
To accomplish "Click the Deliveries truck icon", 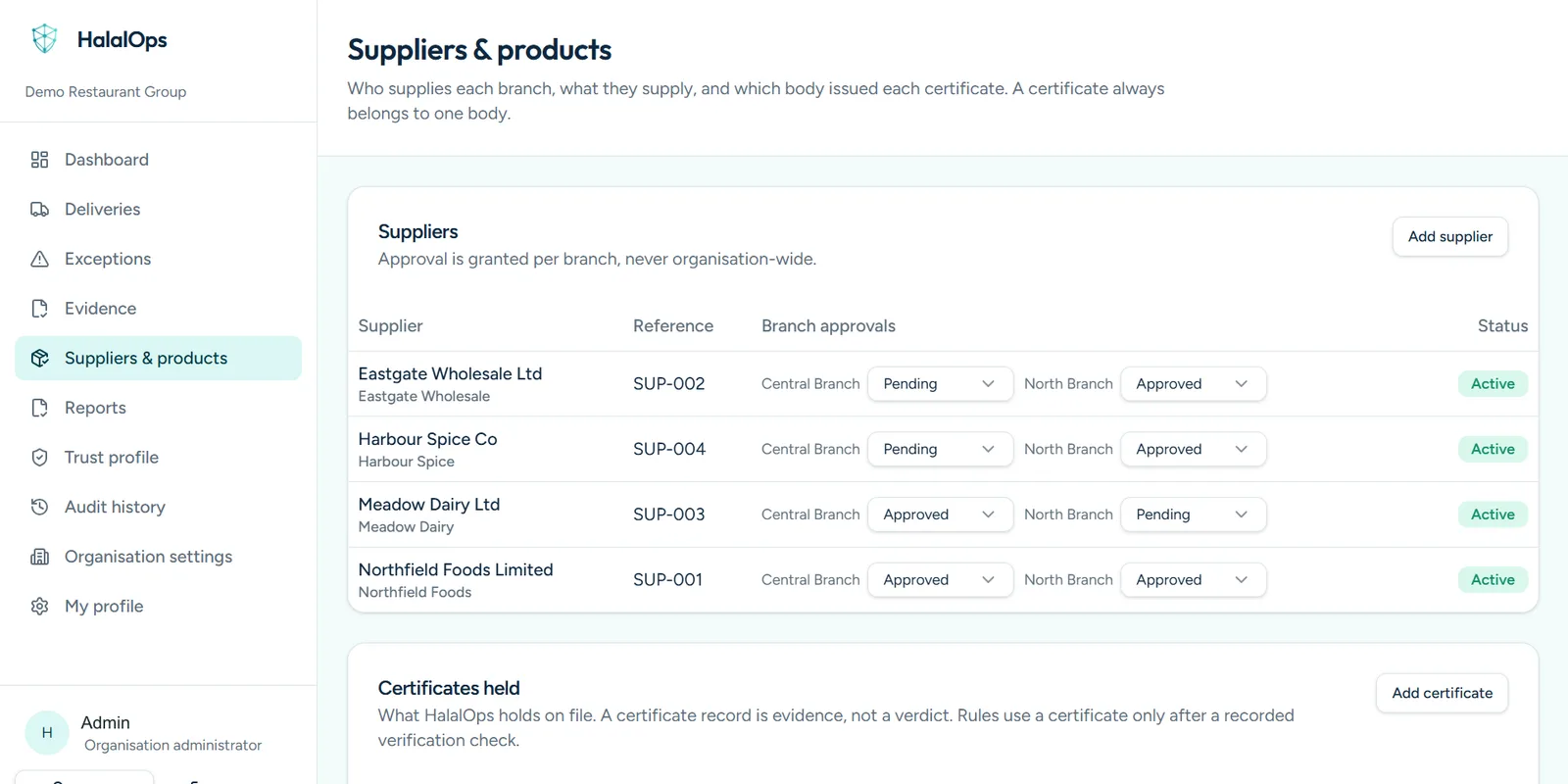I will pyautogui.click(x=39, y=210).
